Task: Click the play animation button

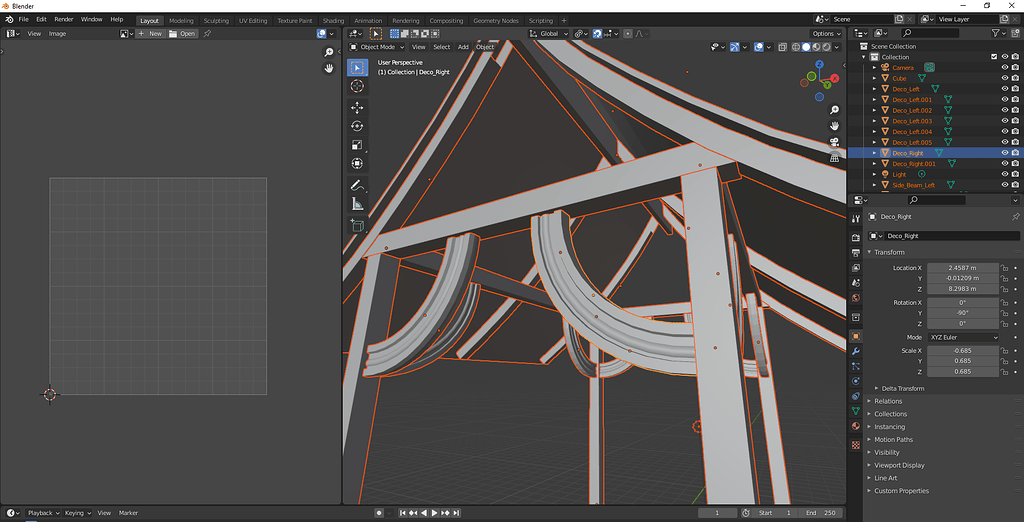Action: [x=435, y=513]
